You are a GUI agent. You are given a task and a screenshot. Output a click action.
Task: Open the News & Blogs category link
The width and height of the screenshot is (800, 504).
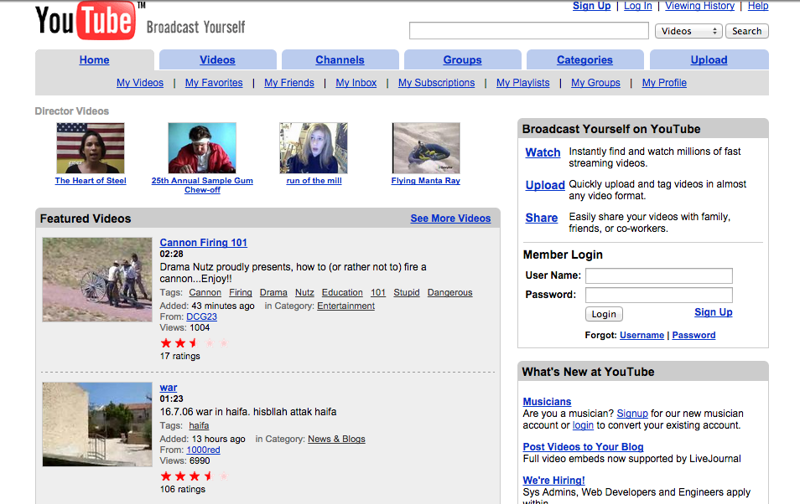(x=336, y=439)
